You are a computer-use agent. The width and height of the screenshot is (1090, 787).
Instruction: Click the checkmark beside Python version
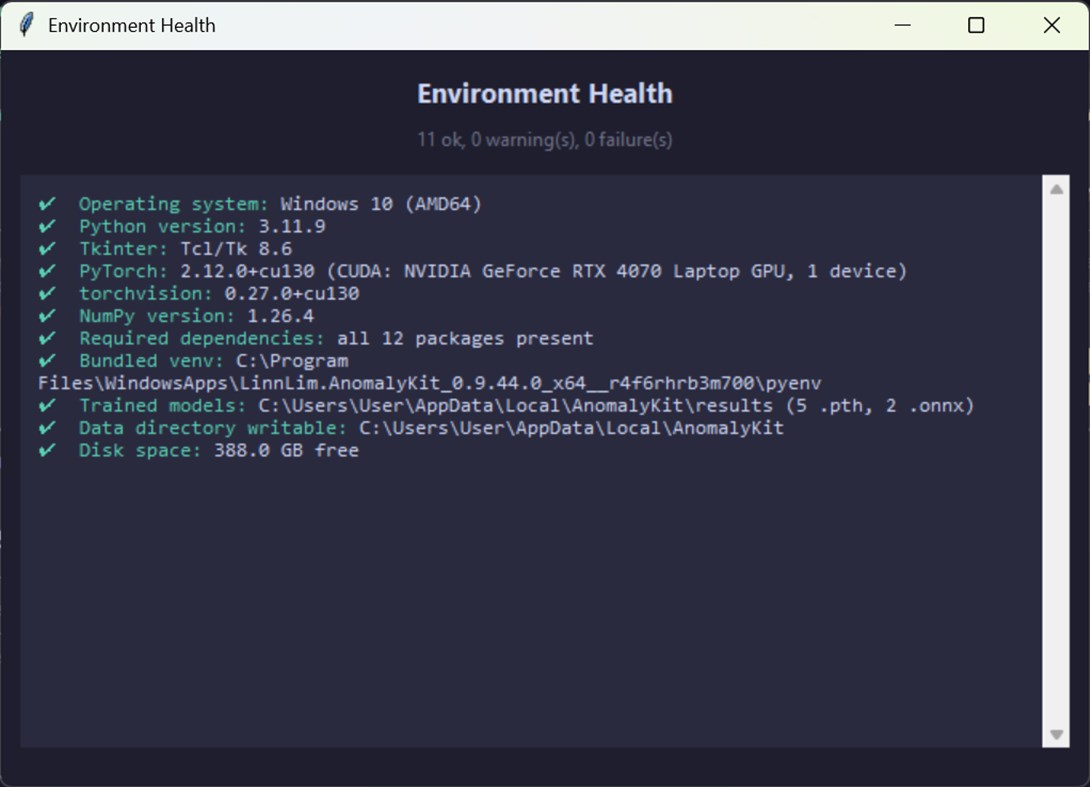point(47,226)
